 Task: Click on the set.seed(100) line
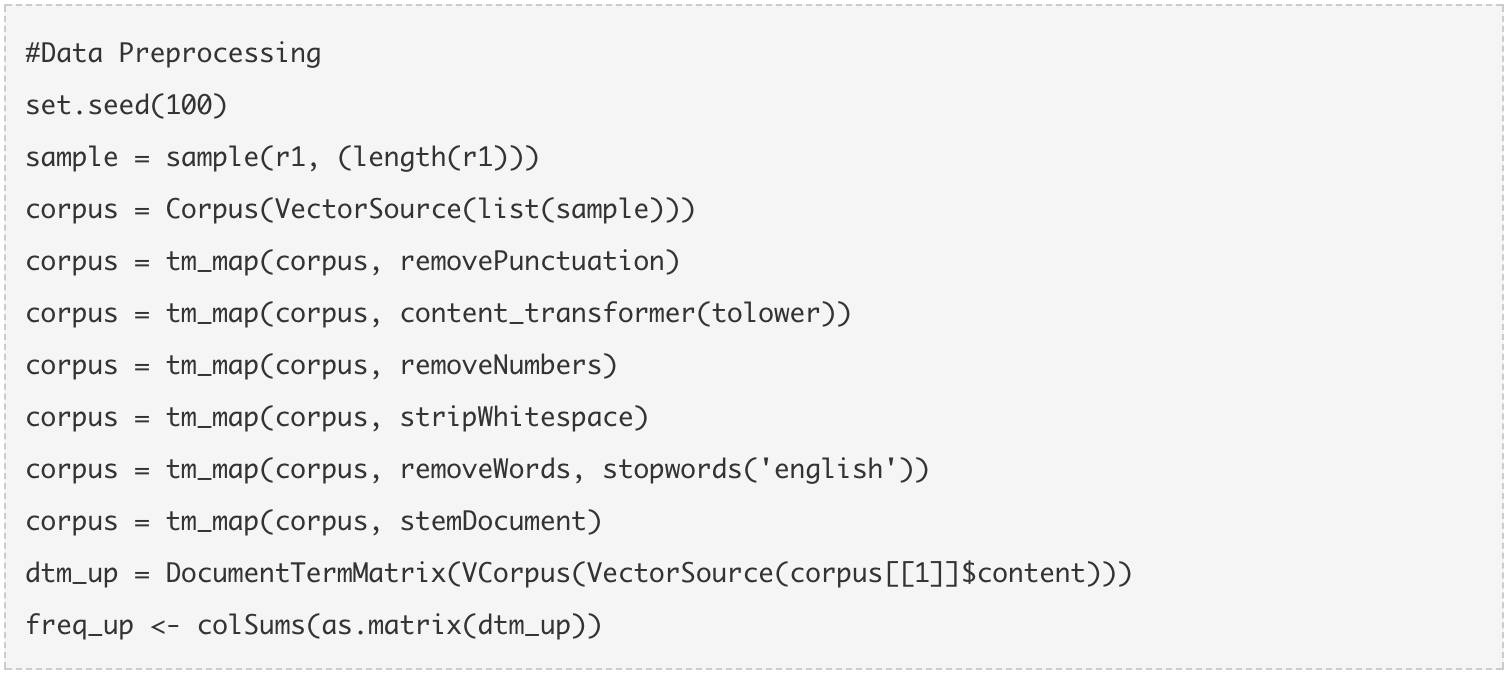click(x=128, y=105)
